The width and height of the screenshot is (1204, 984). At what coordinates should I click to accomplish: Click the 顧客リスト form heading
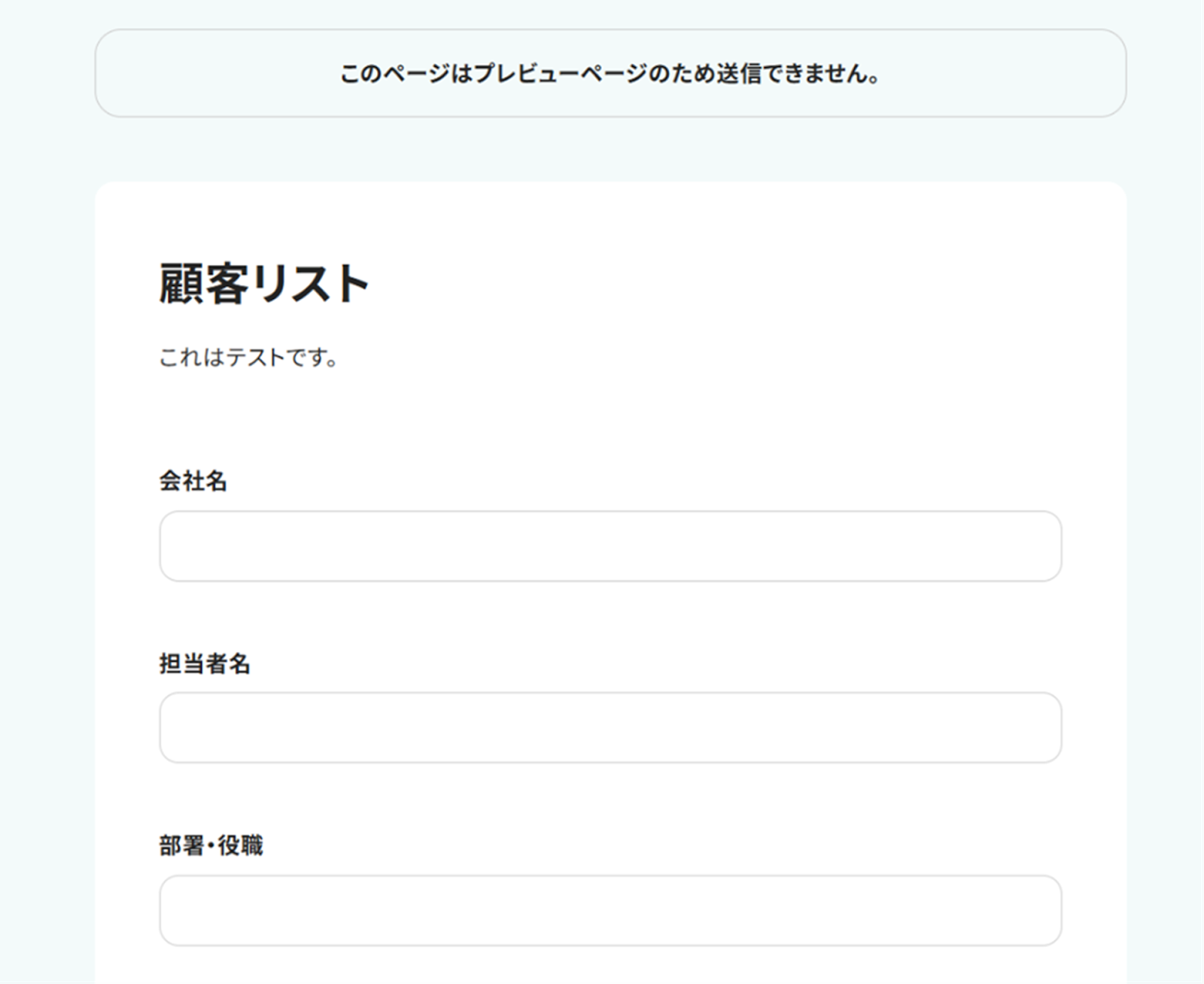[264, 284]
